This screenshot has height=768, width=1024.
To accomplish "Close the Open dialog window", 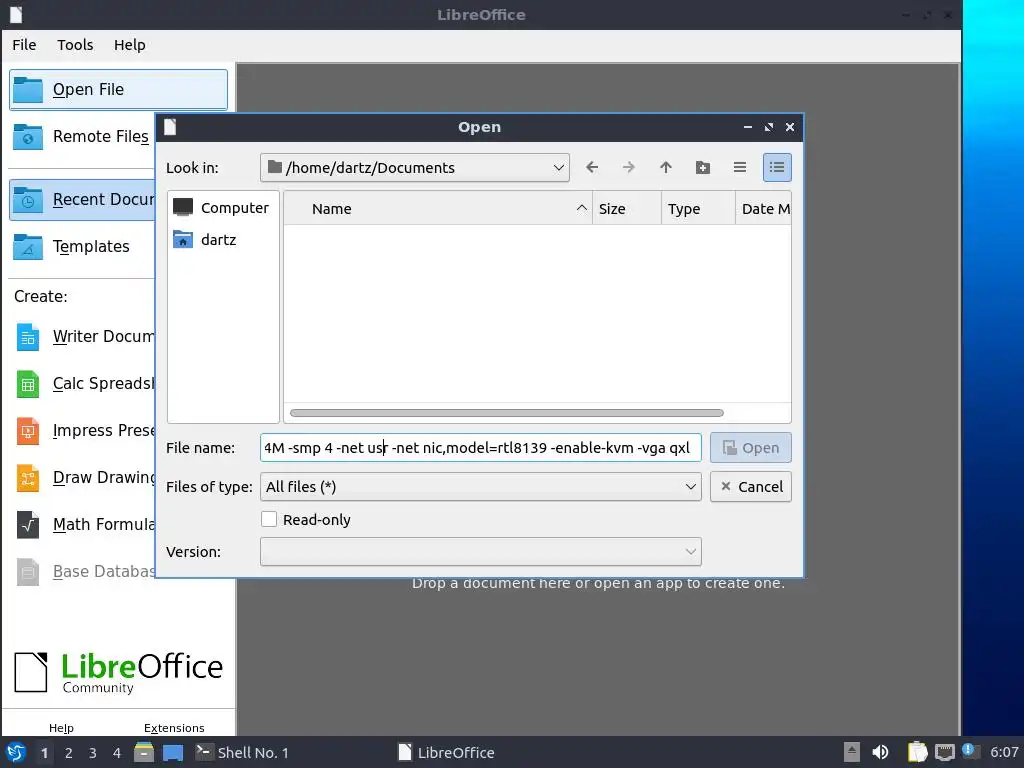I will point(790,127).
